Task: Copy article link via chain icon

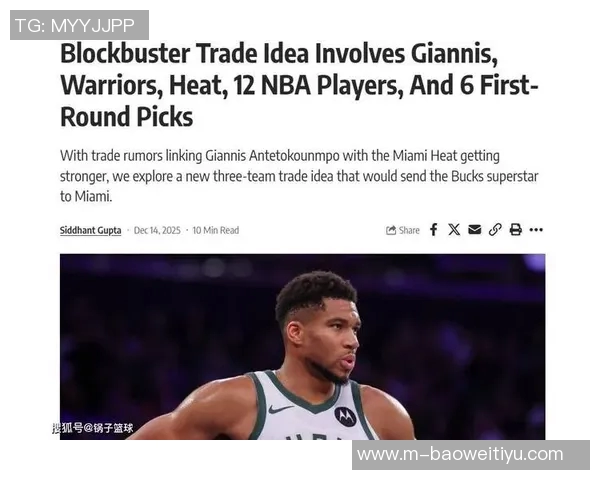Action: (x=495, y=230)
